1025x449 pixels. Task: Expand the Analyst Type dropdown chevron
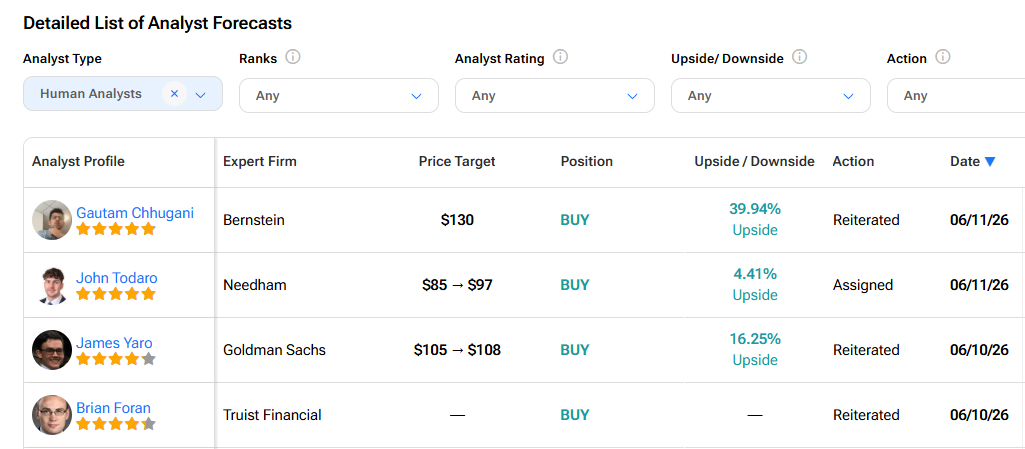click(x=201, y=95)
